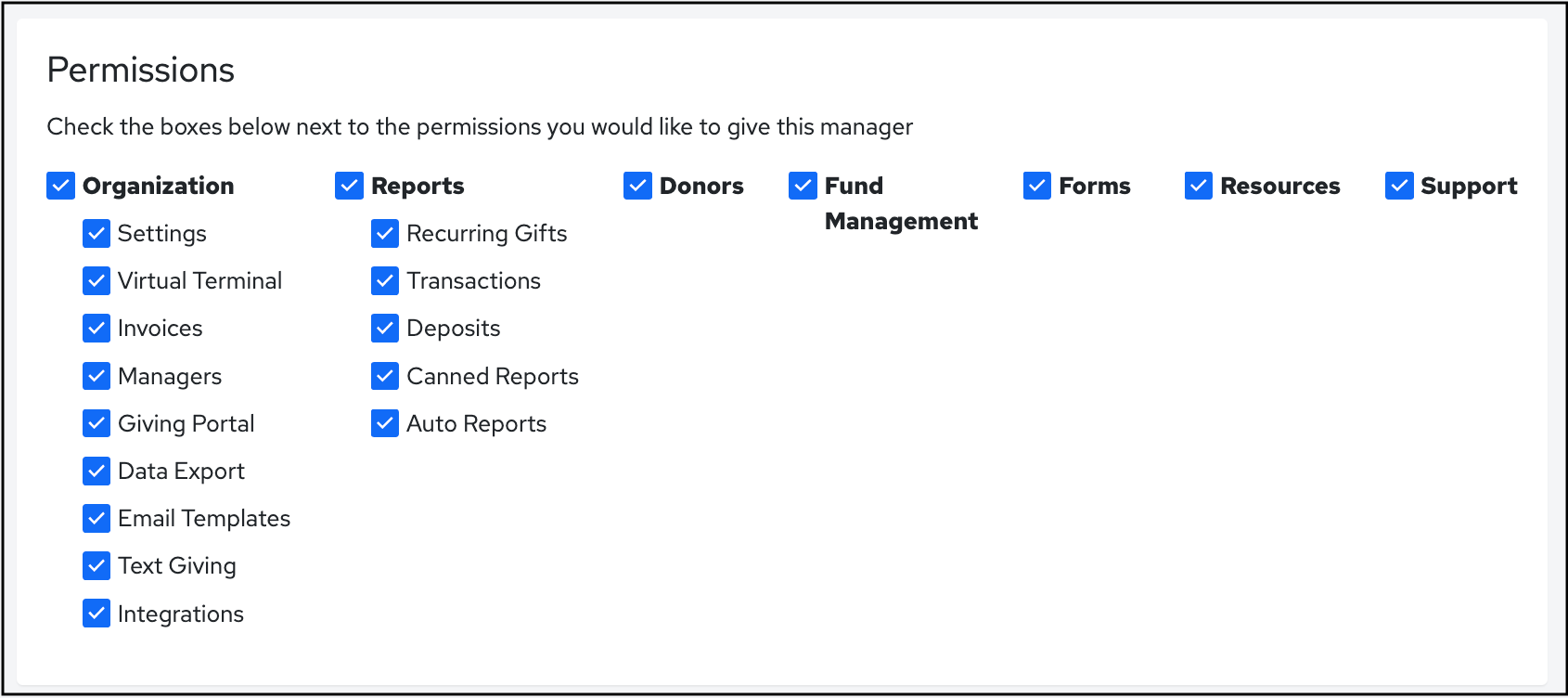This screenshot has height=698, width=1568.
Task: Toggle the Settings permission checkbox
Action: pos(96,233)
